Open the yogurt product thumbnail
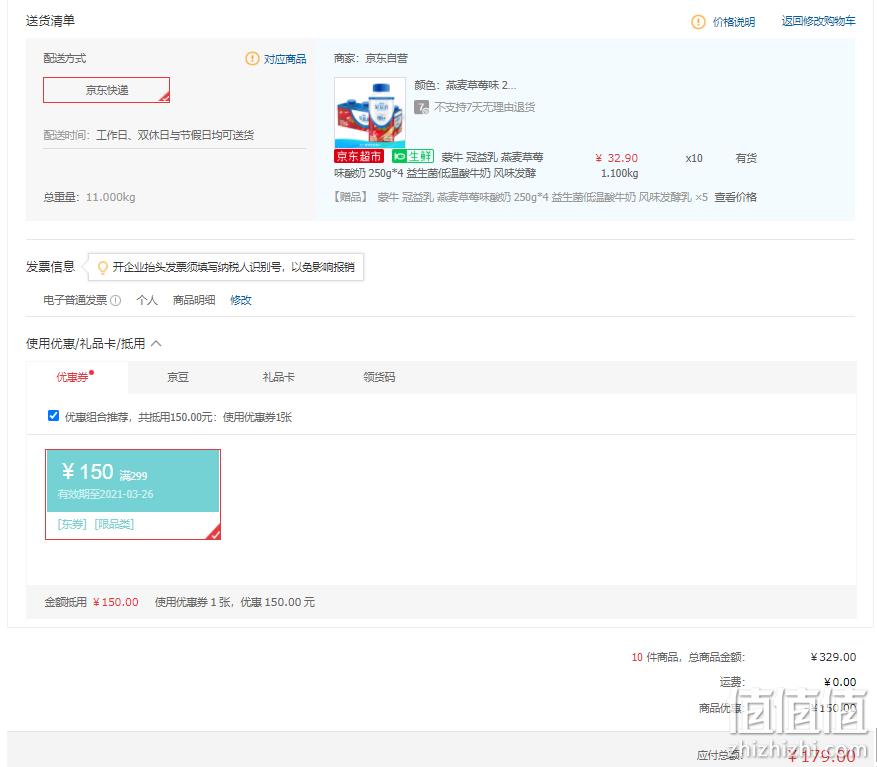Screen dimensions: 877x767 370,112
